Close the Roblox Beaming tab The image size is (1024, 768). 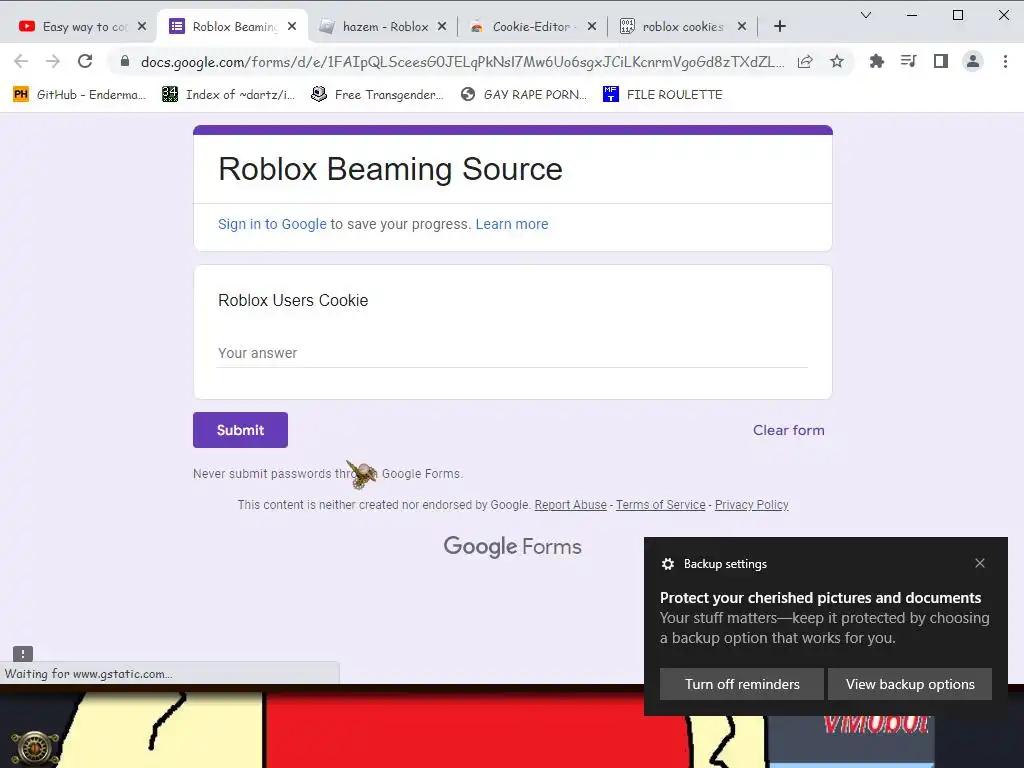pos(292,27)
